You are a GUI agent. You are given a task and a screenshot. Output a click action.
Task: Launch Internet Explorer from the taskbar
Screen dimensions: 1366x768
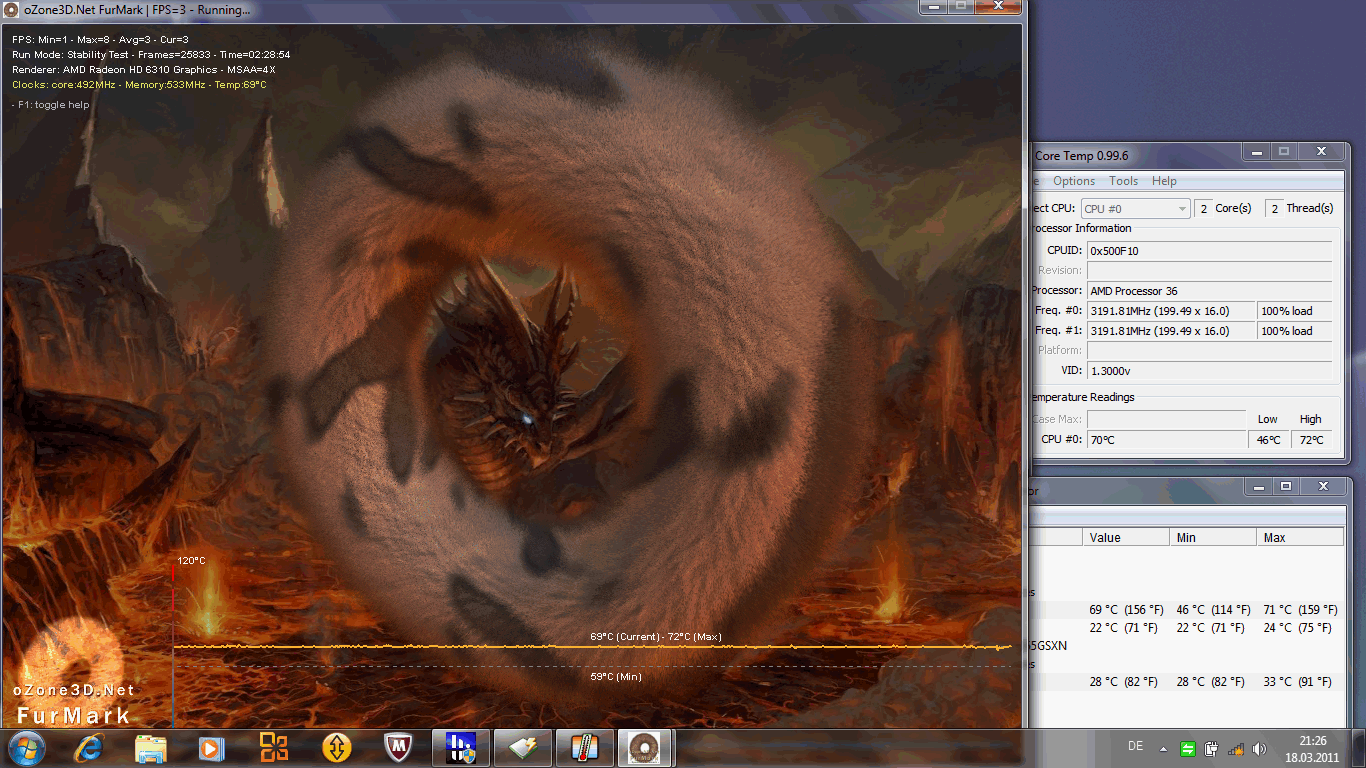pyautogui.click(x=88, y=748)
